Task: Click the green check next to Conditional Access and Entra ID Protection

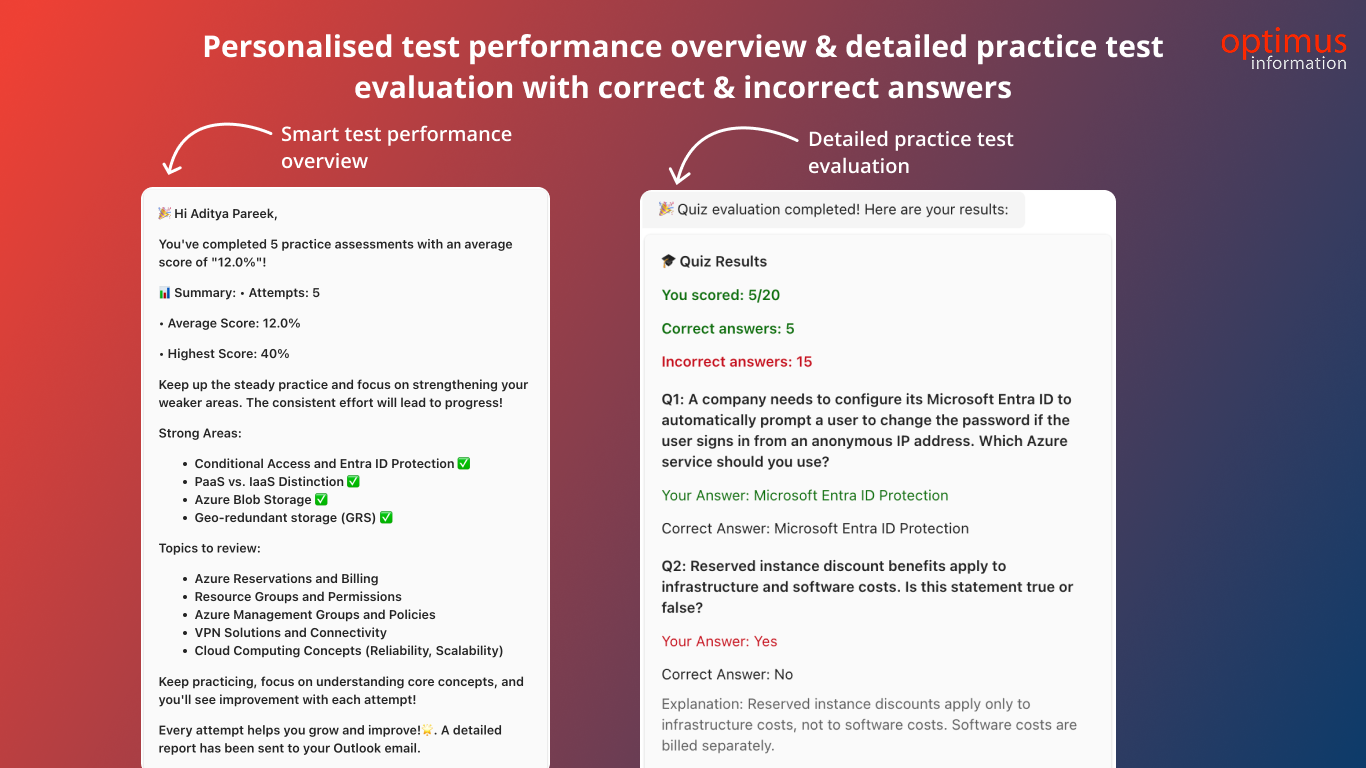Action: pos(464,464)
